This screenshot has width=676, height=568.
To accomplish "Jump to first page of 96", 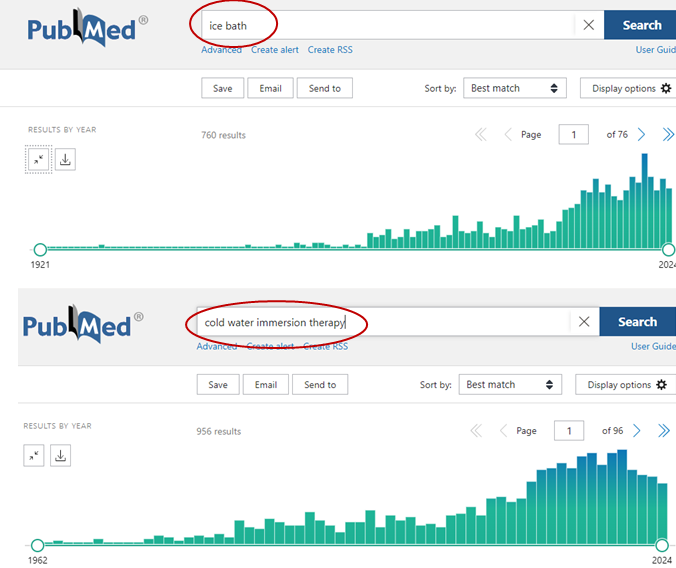I will coord(476,430).
